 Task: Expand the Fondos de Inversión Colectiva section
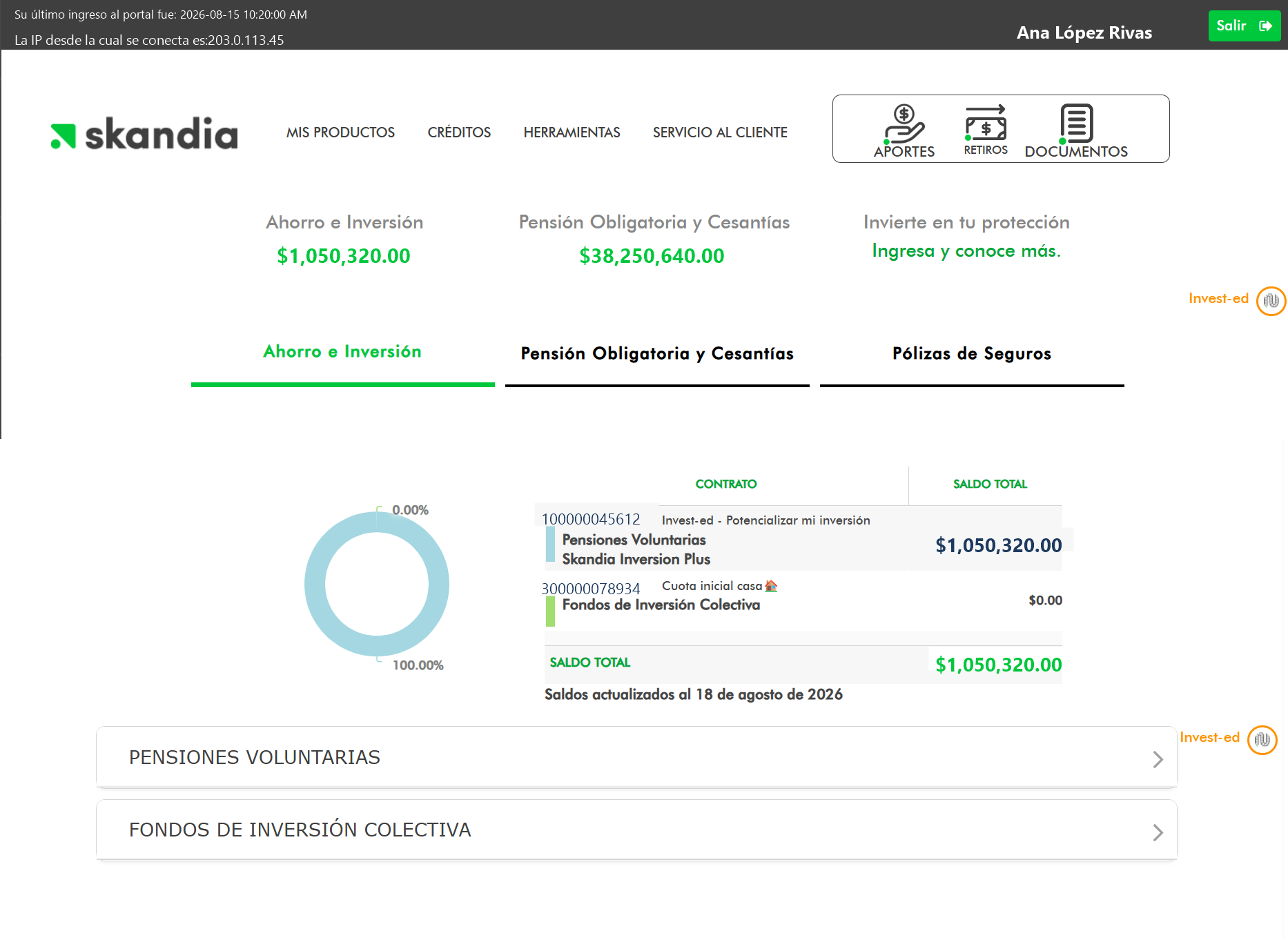636,830
